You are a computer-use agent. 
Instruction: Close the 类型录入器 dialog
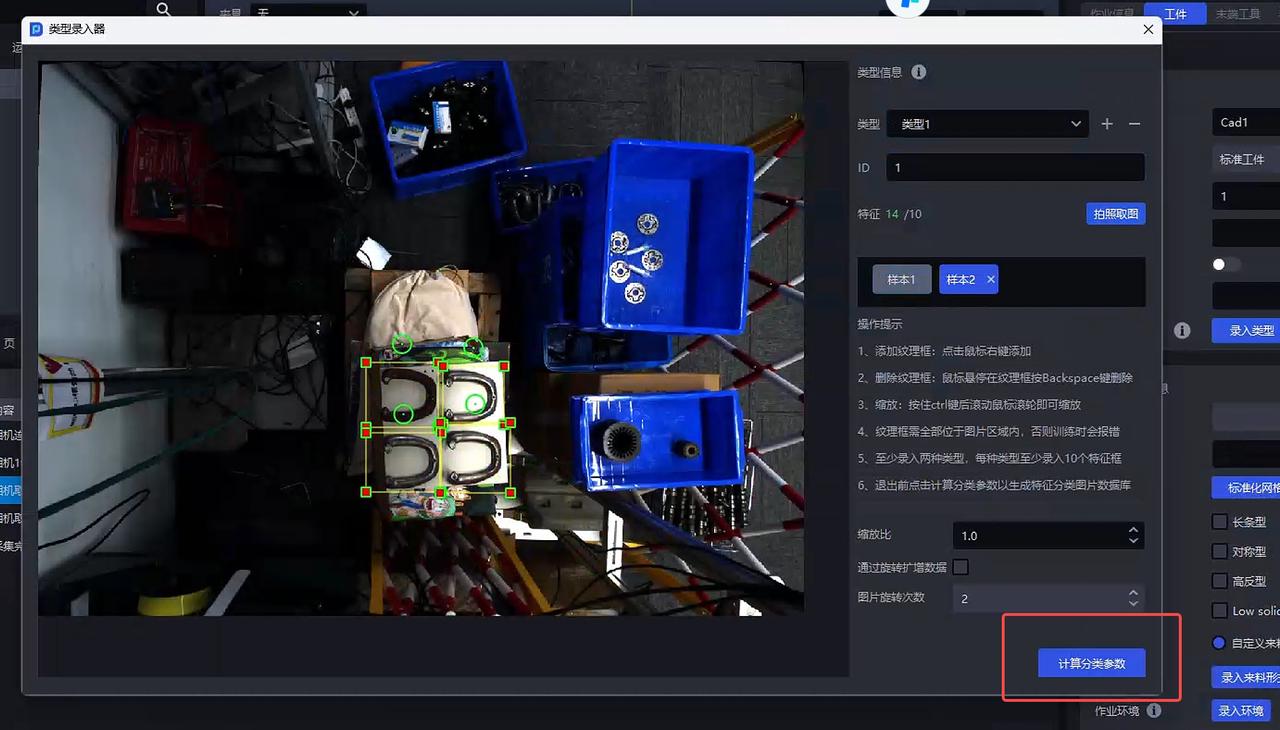coord(1148,30)
